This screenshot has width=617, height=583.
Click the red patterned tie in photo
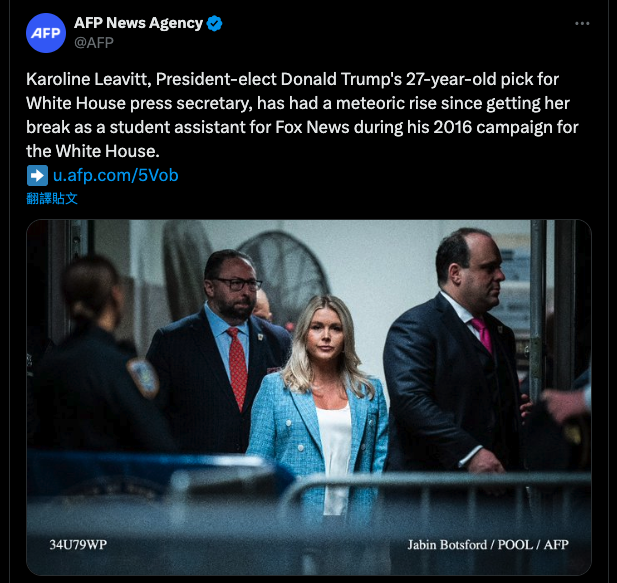click(237, 368)
